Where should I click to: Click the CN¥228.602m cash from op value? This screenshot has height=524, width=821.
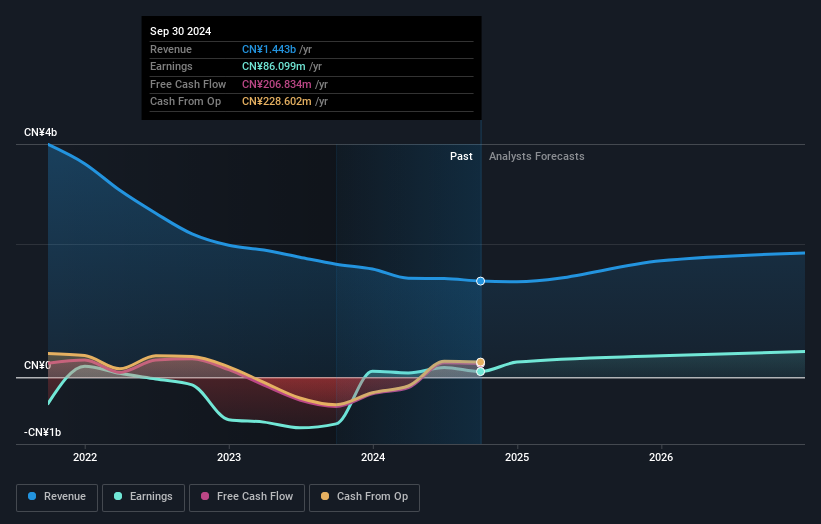point(276,102)
